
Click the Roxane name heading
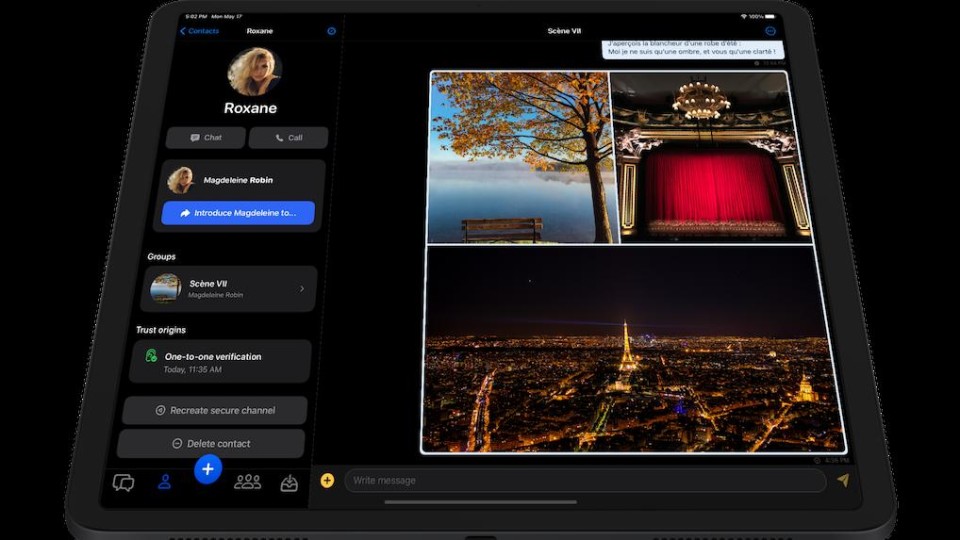click(250, 108)
